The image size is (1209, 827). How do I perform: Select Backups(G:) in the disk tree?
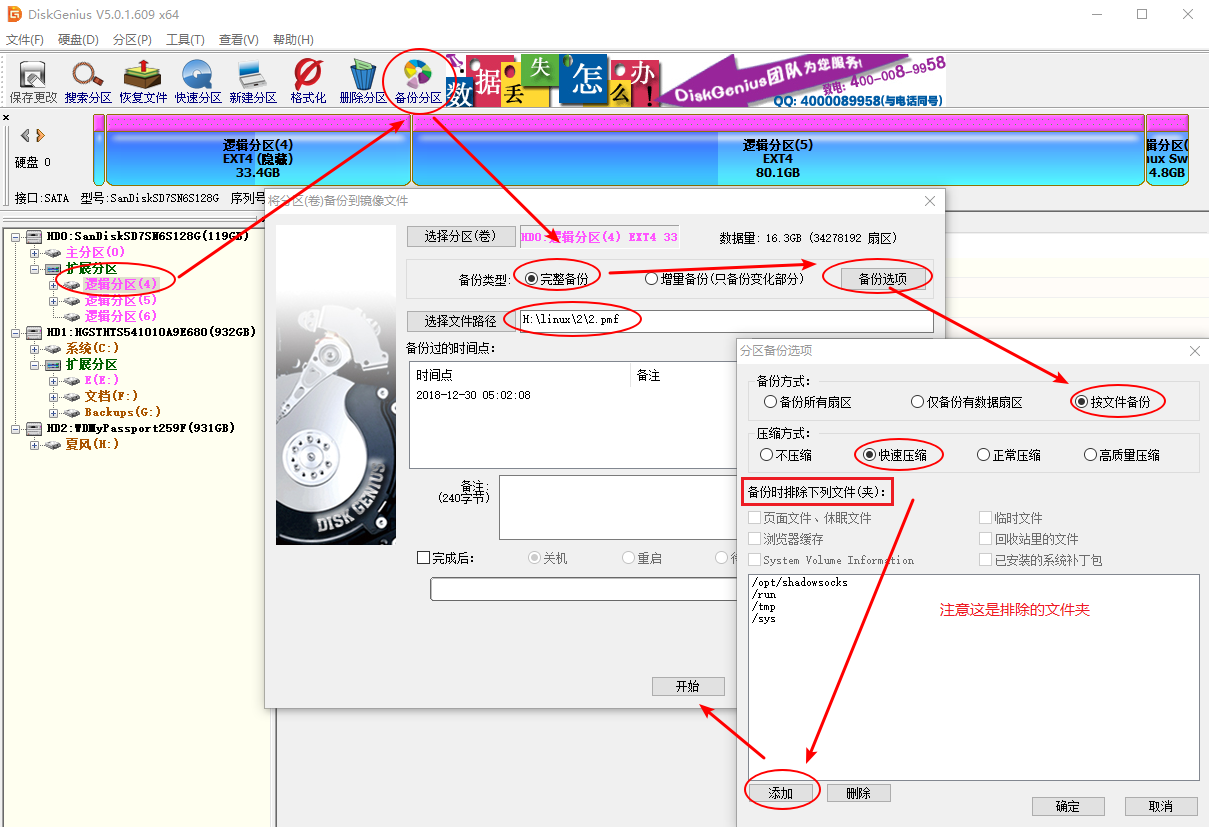tap(122, 412)
